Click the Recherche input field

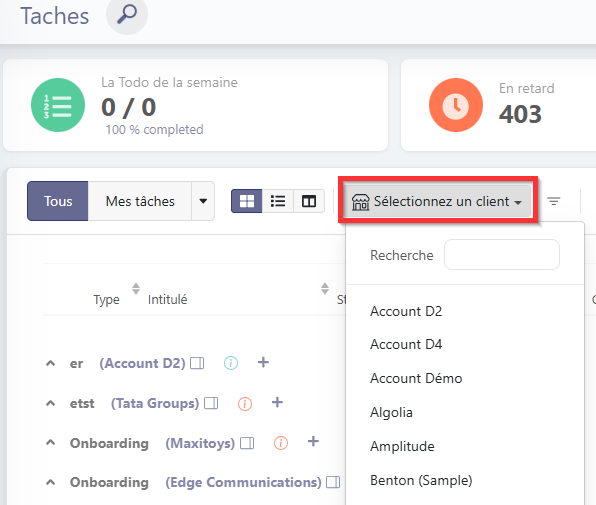click(502, 255)
